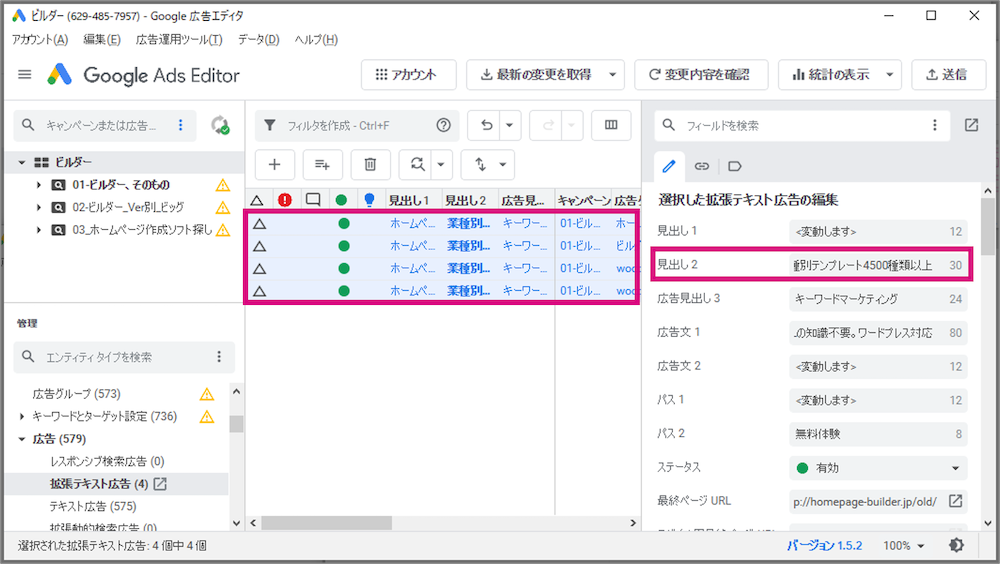Switch to the link URL tab

(x=702, y=167)
